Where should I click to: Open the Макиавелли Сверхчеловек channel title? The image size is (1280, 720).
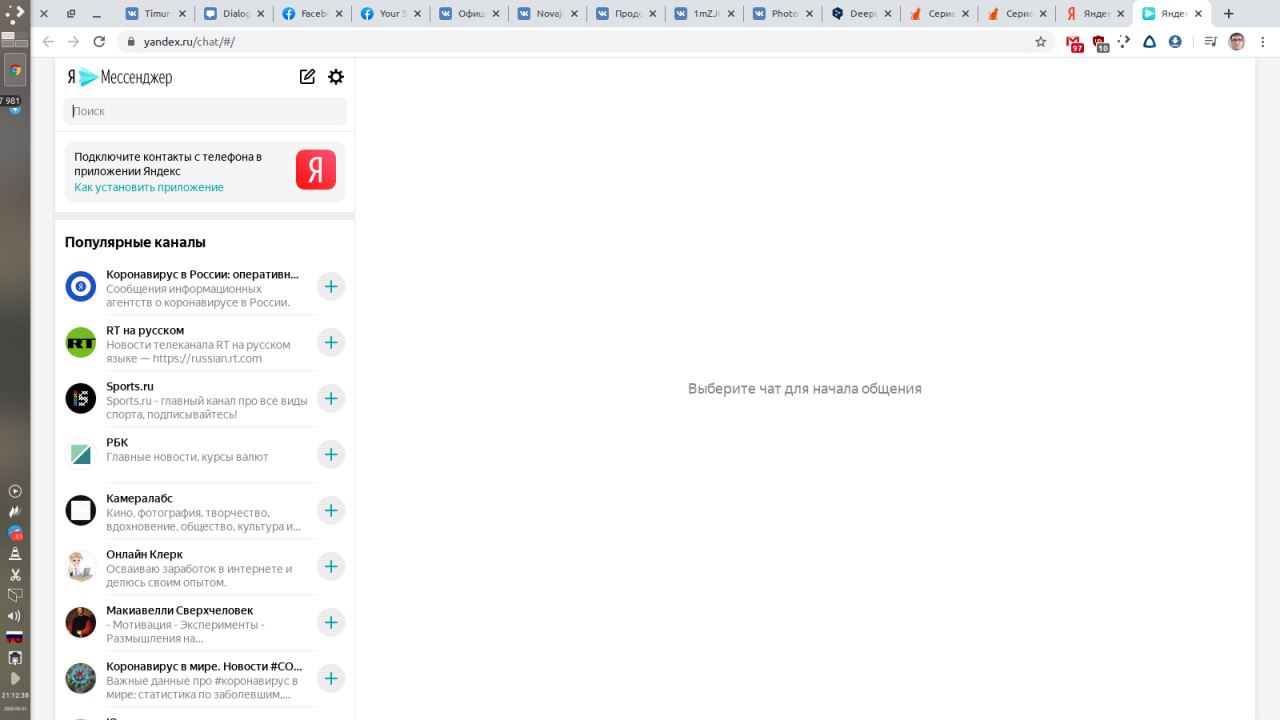click(x=180, y=610)
